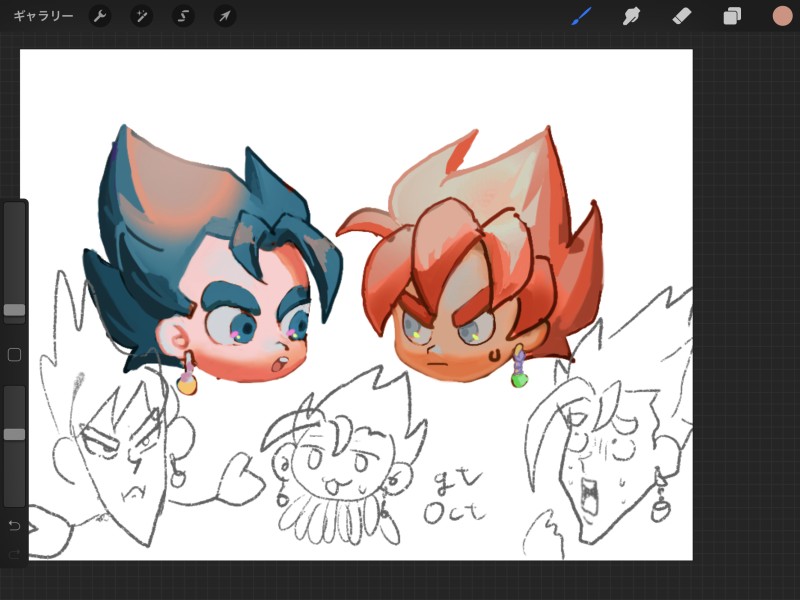Open the Actions wrench menu
The height and width of the screenshot is (600, 800).
100,16
